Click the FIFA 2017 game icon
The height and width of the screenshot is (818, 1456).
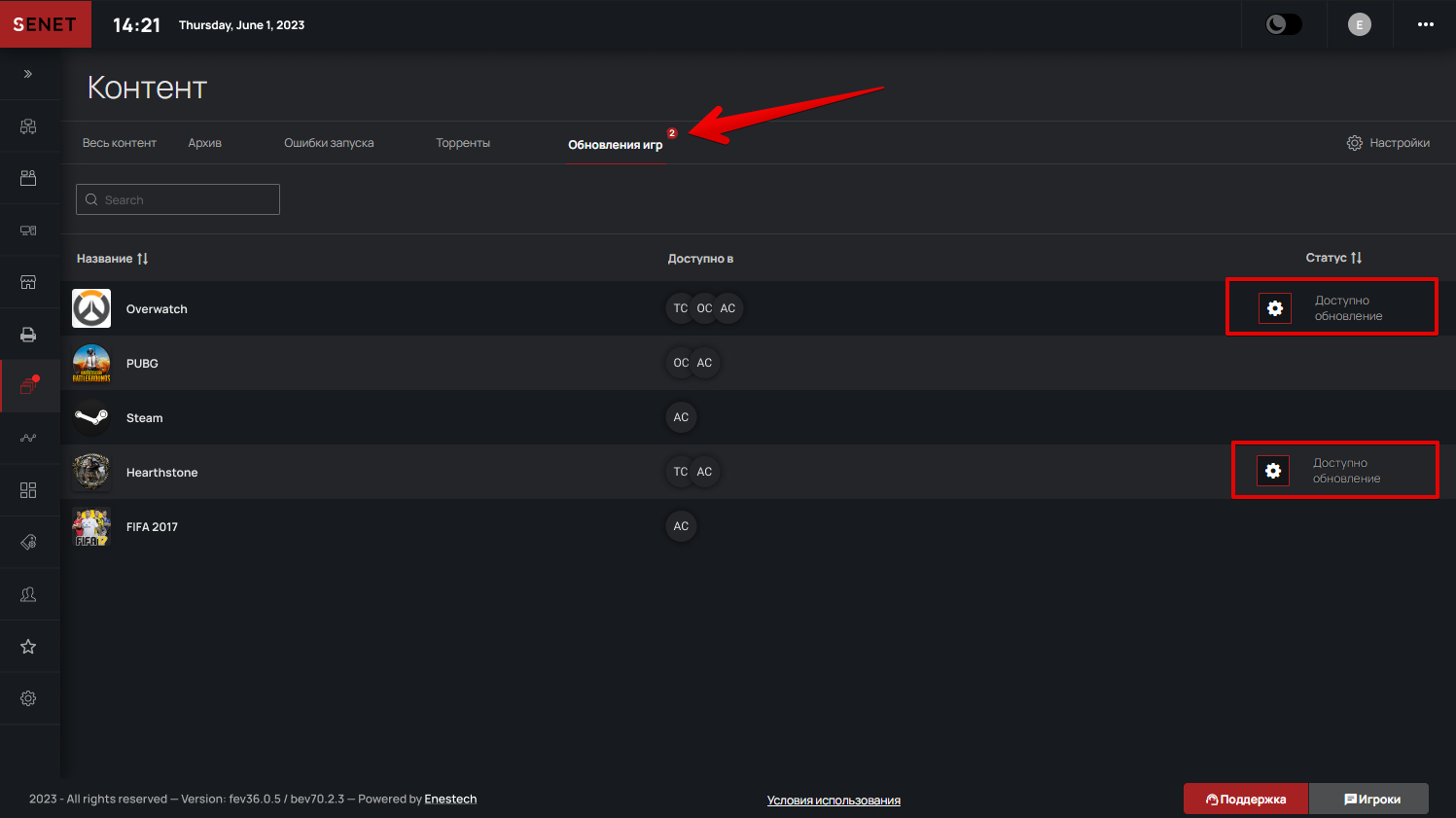point(91,526)
